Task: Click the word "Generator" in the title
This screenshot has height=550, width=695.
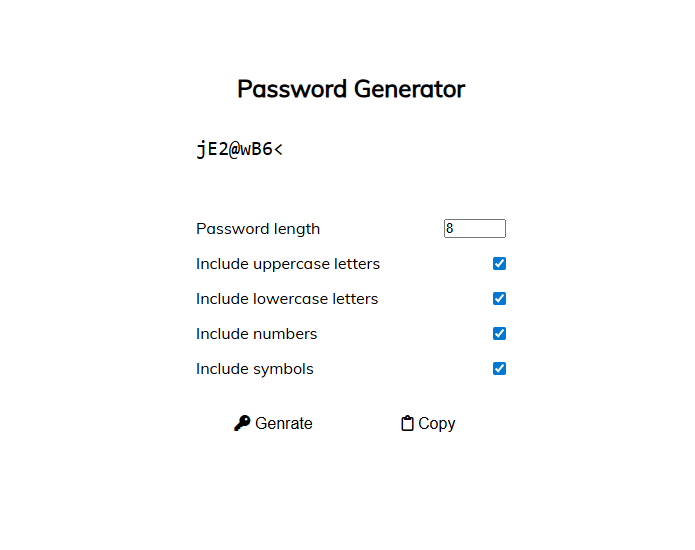Action: click(x=408, y=89)
